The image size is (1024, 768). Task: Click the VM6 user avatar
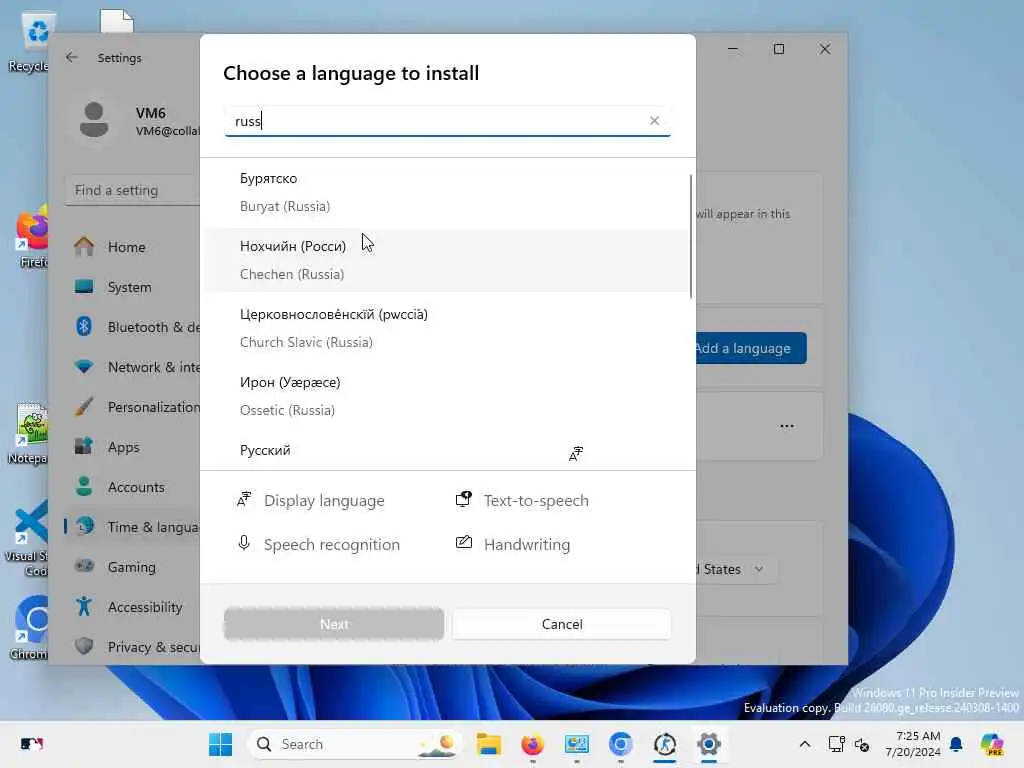point(94,120)
